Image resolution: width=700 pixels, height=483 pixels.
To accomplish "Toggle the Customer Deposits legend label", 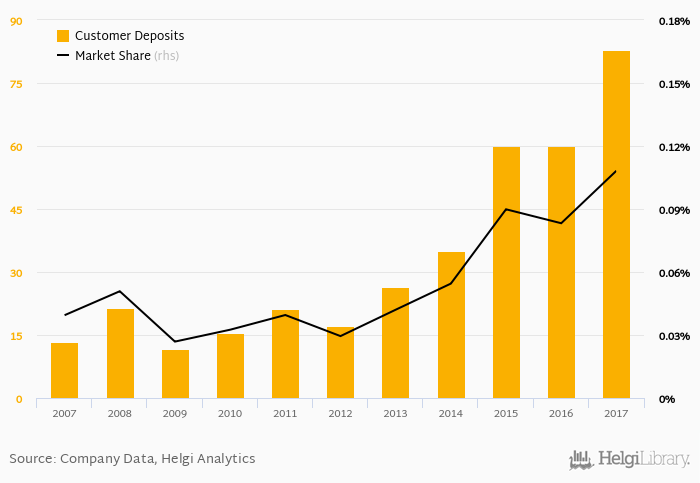I will click(129, 36).
